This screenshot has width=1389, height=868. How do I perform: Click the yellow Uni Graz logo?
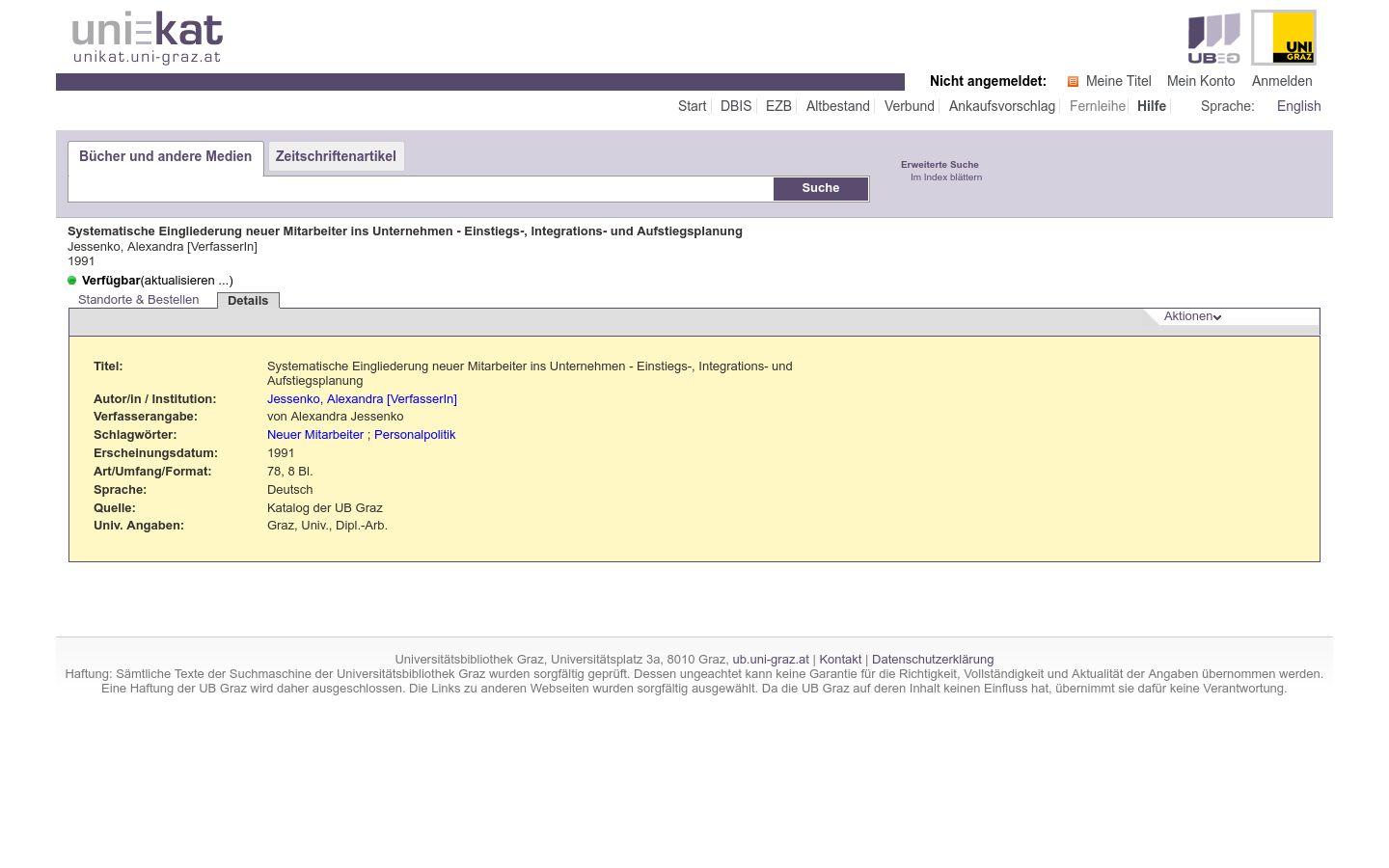click(x=1284, y=38)
